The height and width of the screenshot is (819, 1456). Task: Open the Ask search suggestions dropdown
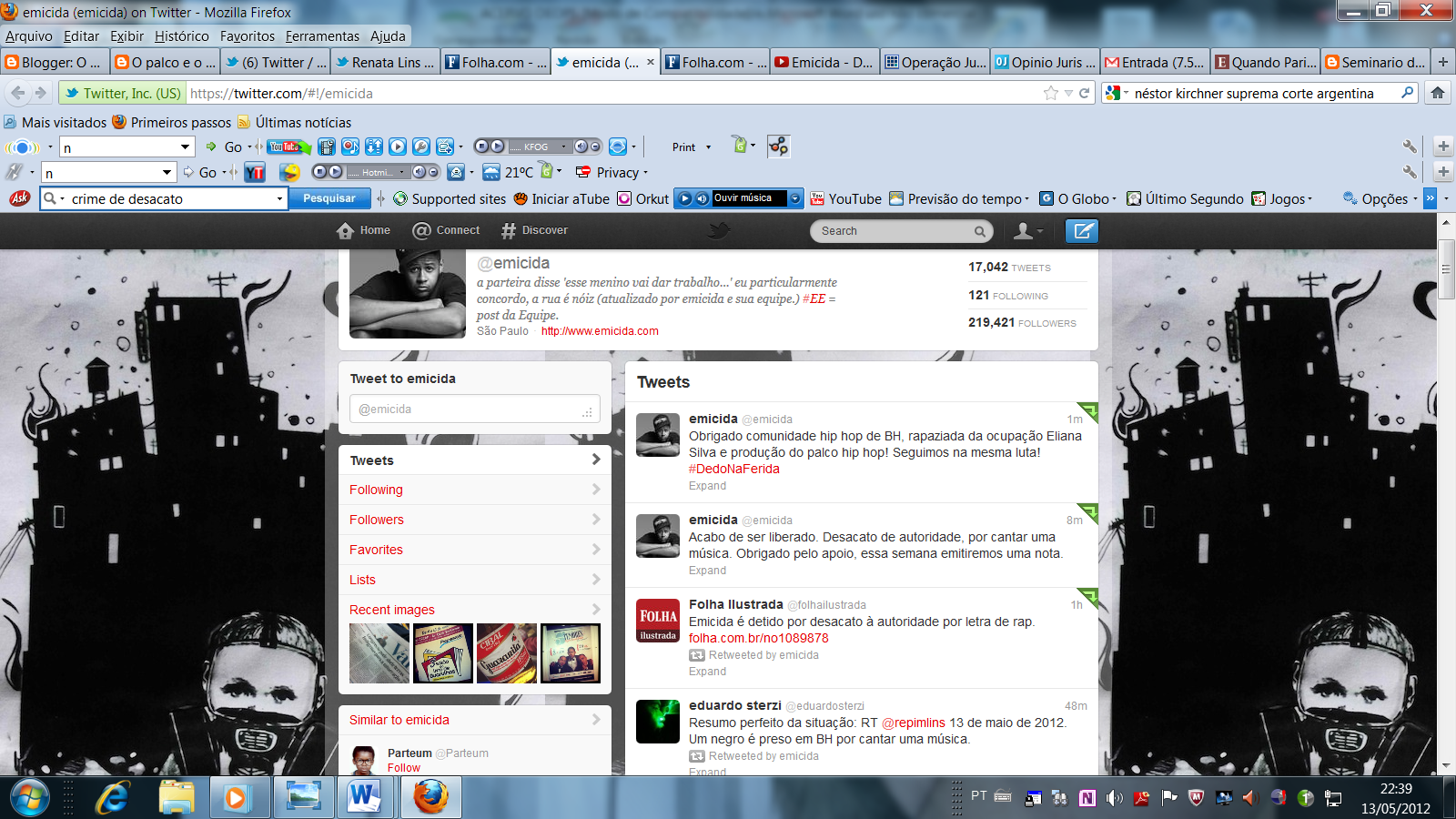tap(279, 198)
